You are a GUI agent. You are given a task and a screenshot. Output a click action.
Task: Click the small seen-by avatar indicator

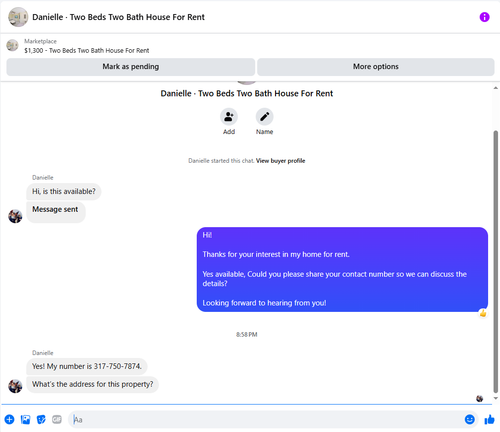pos(479,398)
